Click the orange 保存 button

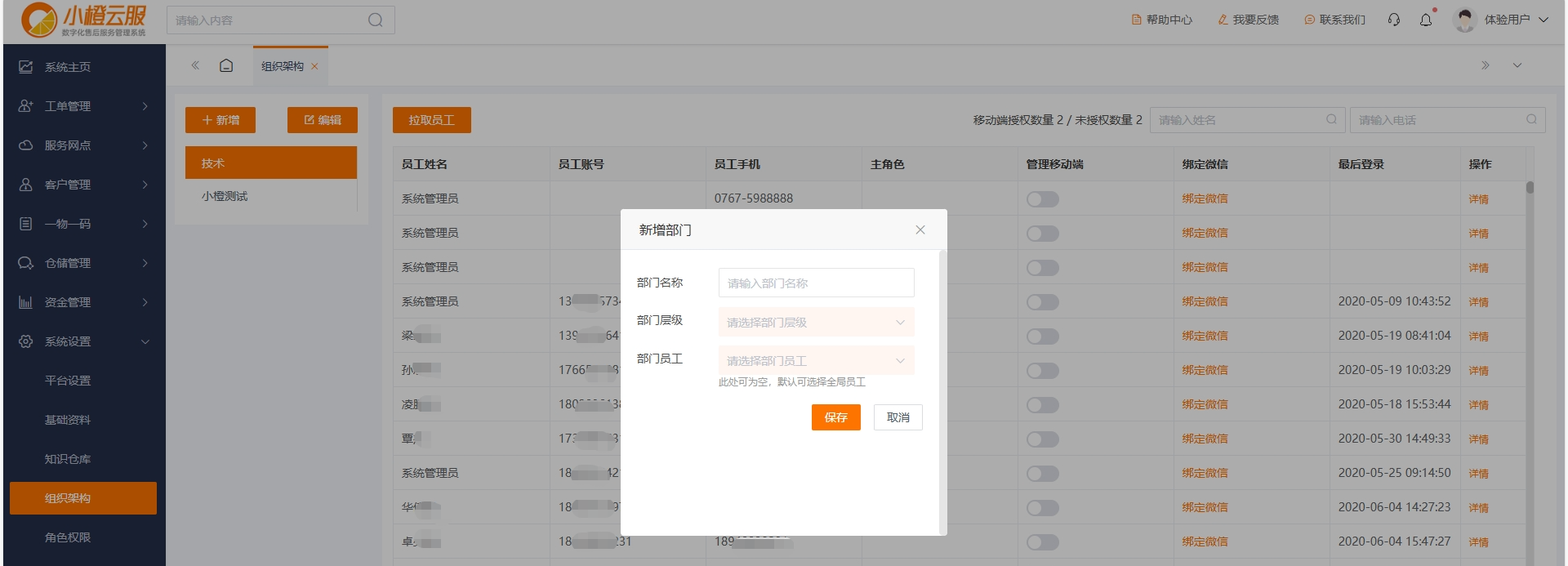pos(835,417)
